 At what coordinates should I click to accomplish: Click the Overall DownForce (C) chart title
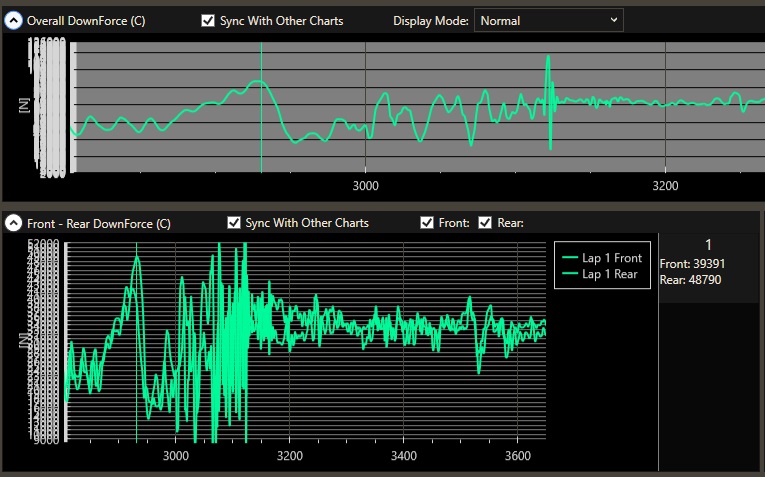point(86,21)
